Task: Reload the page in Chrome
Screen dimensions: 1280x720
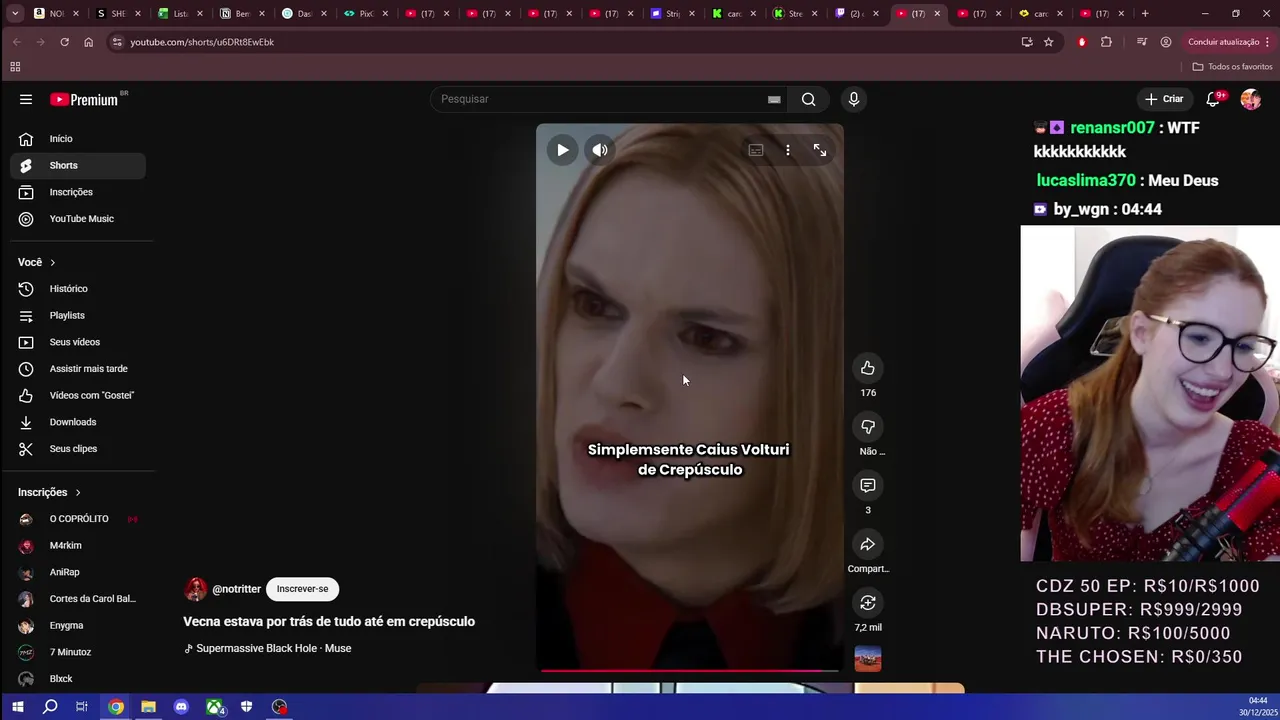Action: (64, 42)
